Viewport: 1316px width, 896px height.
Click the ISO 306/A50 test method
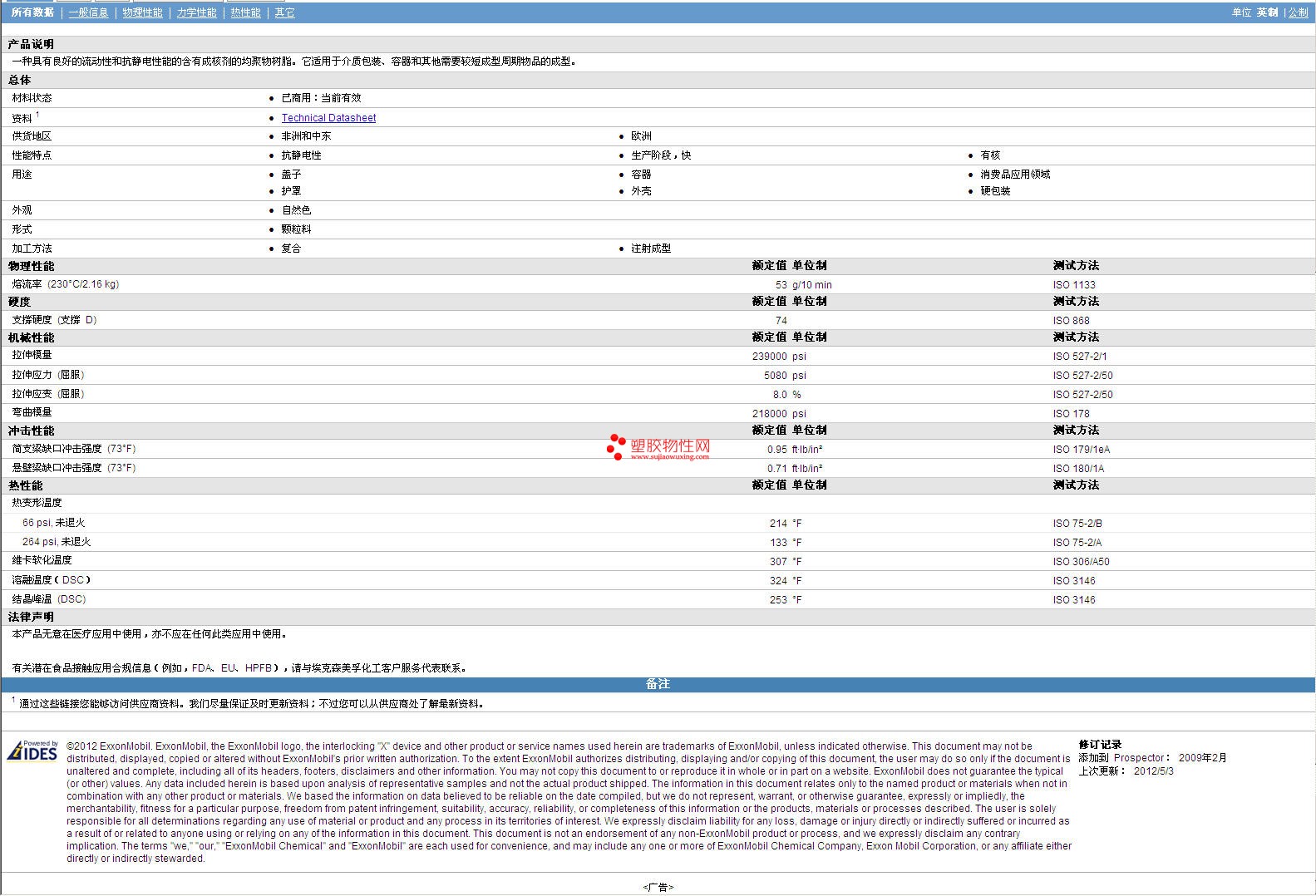[1081, 562]
